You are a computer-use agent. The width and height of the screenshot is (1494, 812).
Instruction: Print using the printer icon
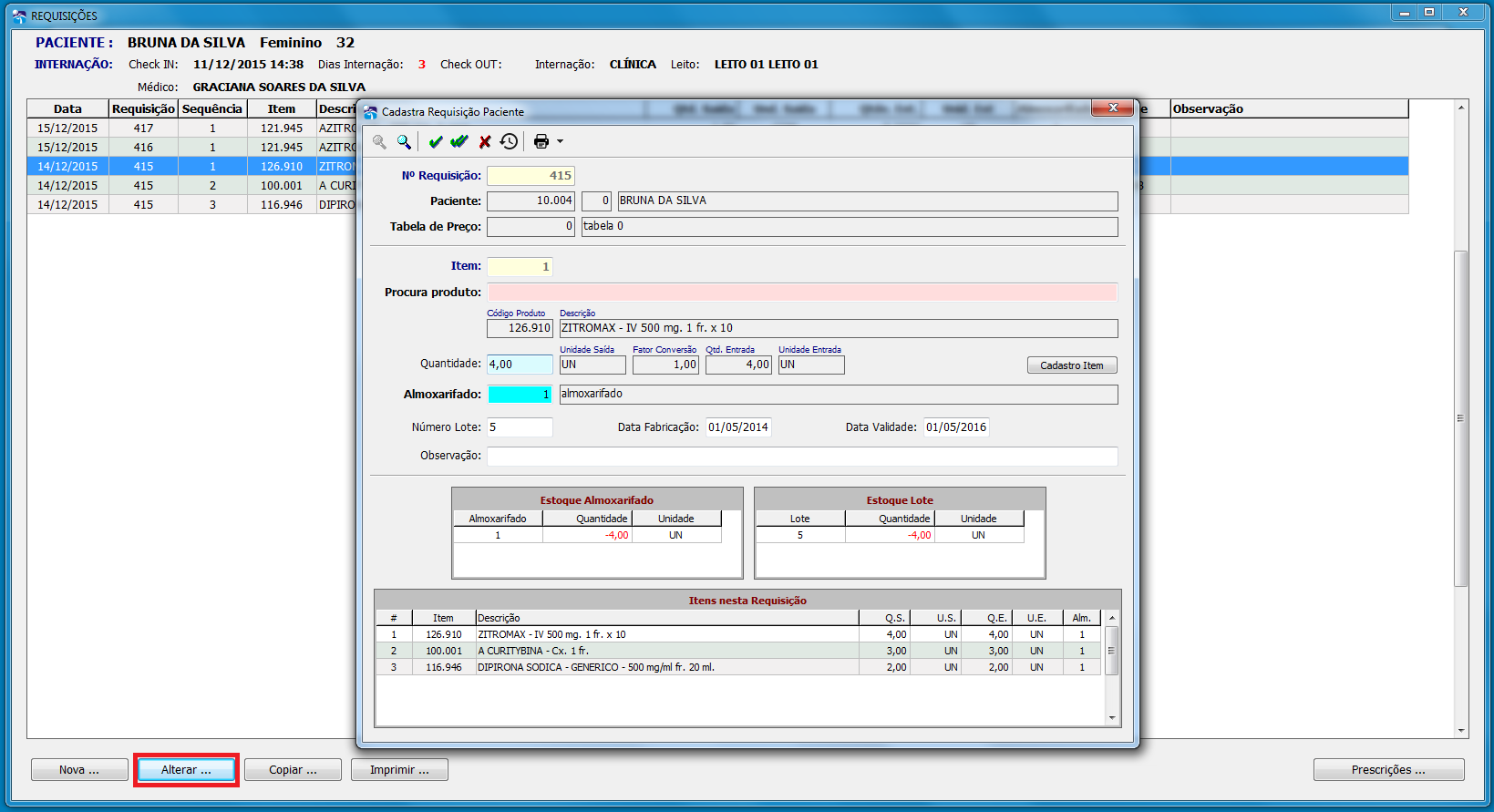[541, 141]
